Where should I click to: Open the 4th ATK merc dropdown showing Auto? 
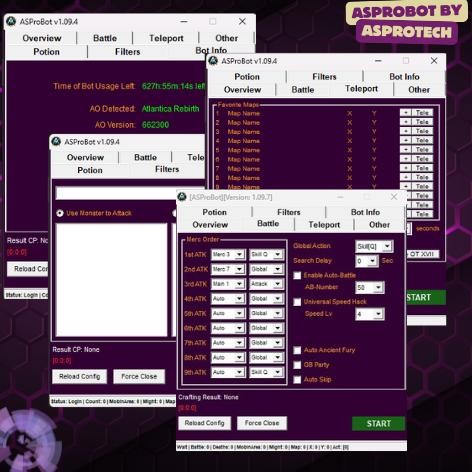click(228, 299)
